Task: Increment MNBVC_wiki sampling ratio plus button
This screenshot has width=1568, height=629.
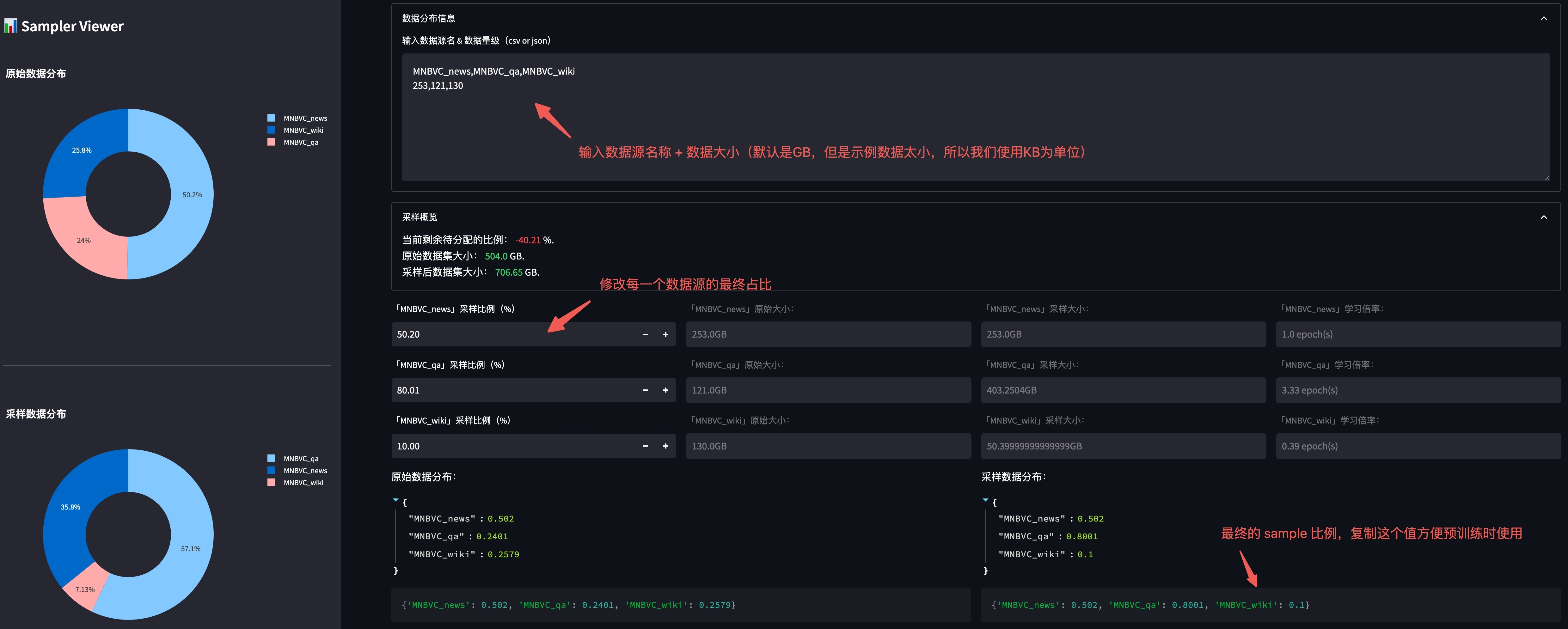Action: [665, 447]
